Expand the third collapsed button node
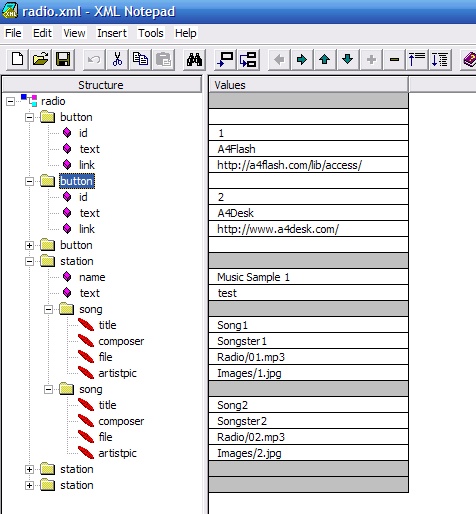Screen dimensions: 476x514 pyautogui.click(x=29, y=245)
